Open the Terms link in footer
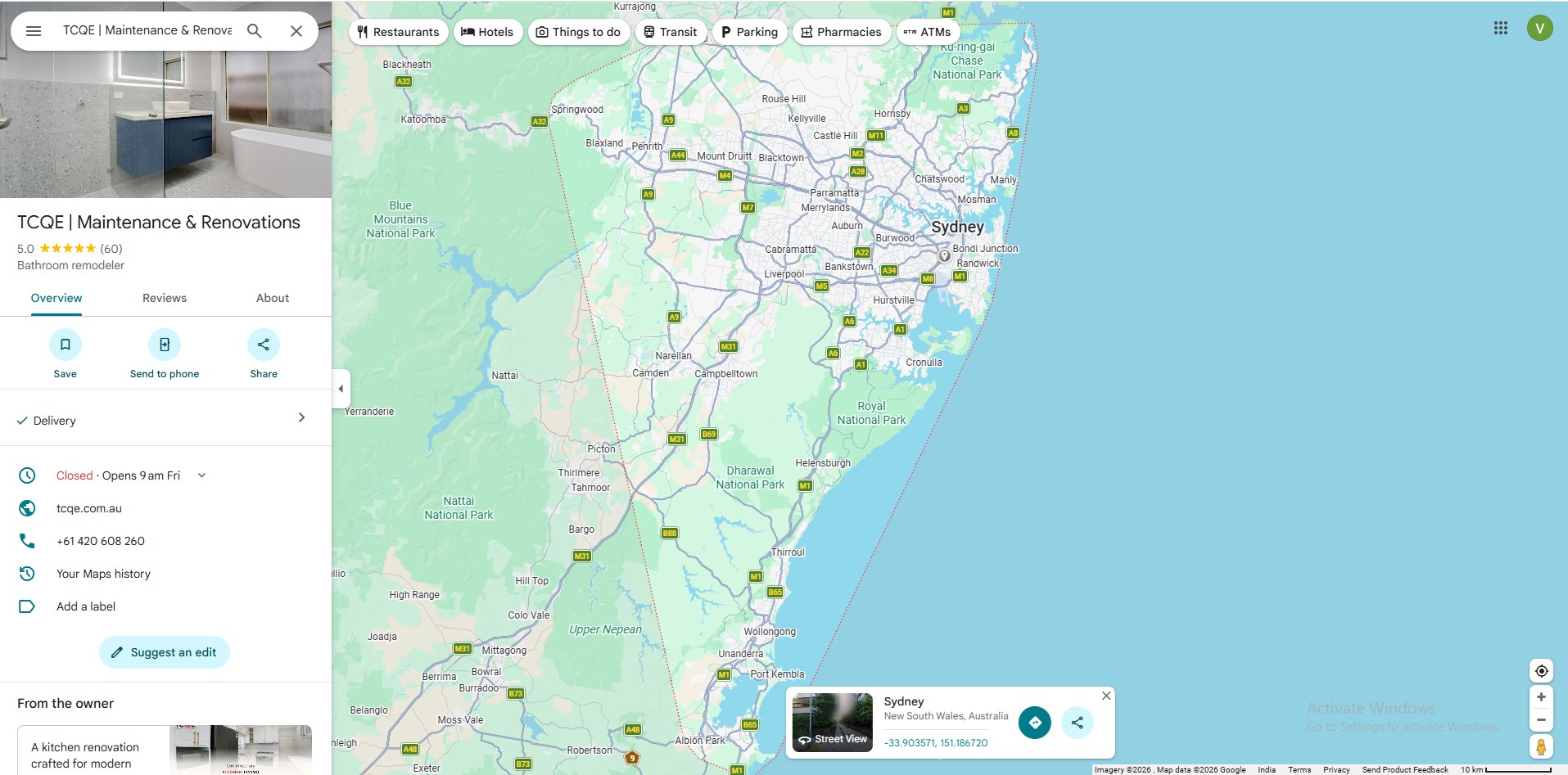Viewport: 1568px width, 775px height. [x=1299, y=770]
